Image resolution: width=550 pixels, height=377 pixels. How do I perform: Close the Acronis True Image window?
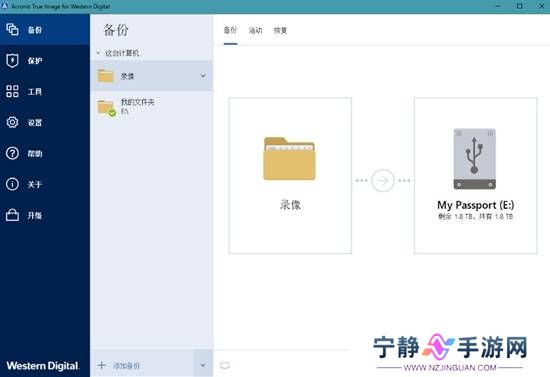(x=541, y=6)
